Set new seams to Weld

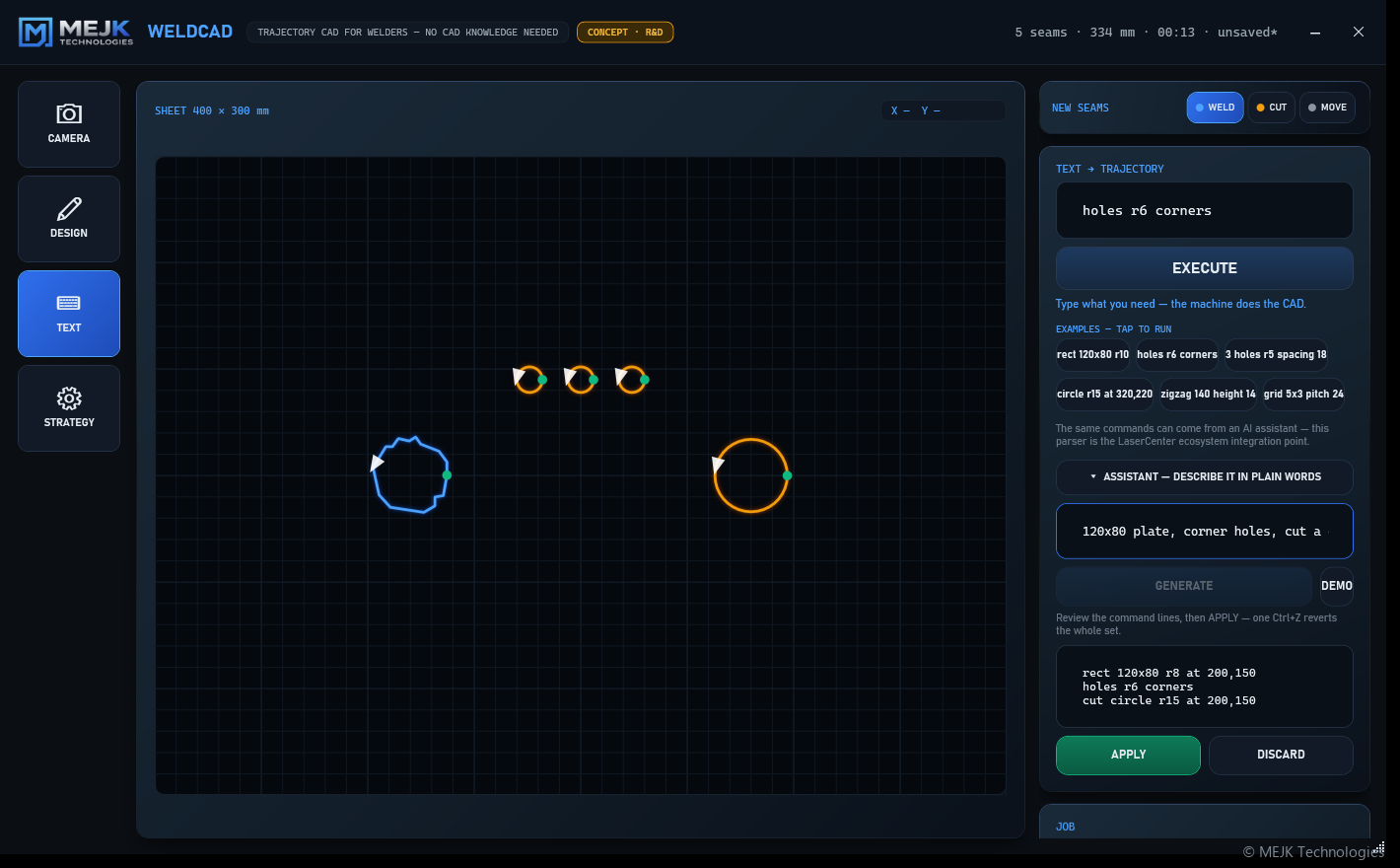point(1215,108)
